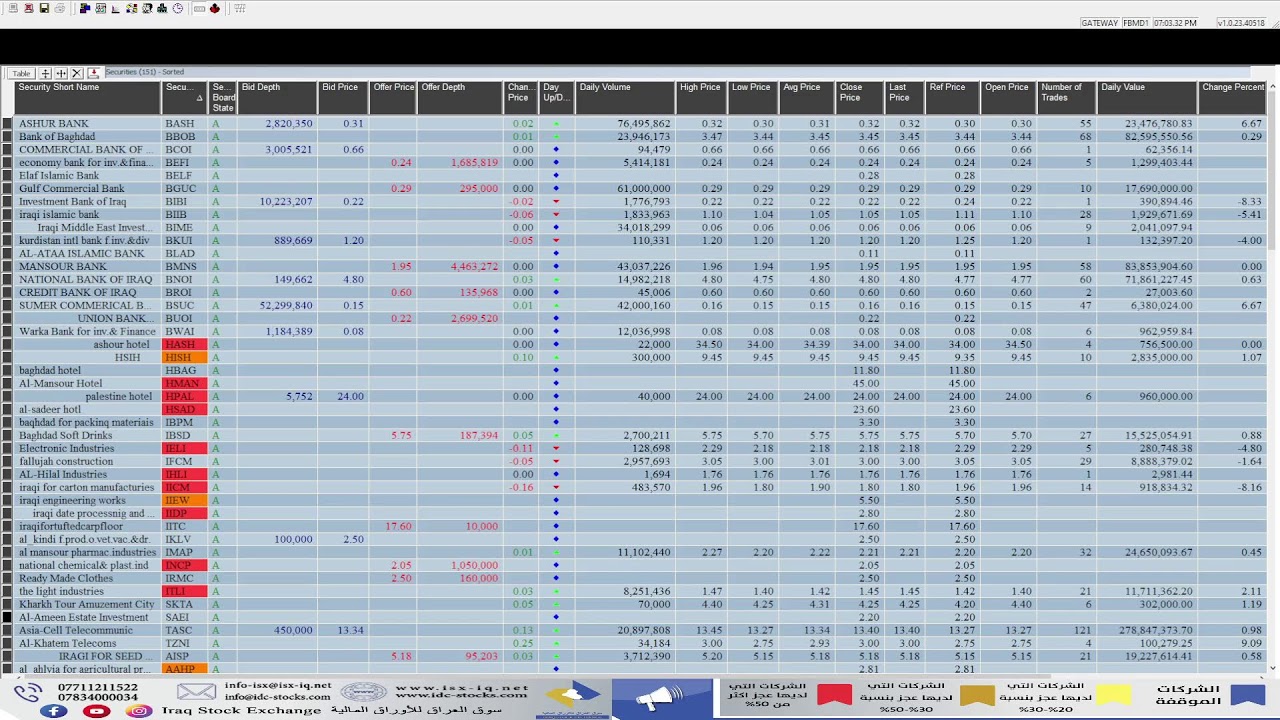Click the red down arrow in the BIBI row
The height and width of the screenshot is (720, 1280).
pyautogui.click(x=556, y=202)
